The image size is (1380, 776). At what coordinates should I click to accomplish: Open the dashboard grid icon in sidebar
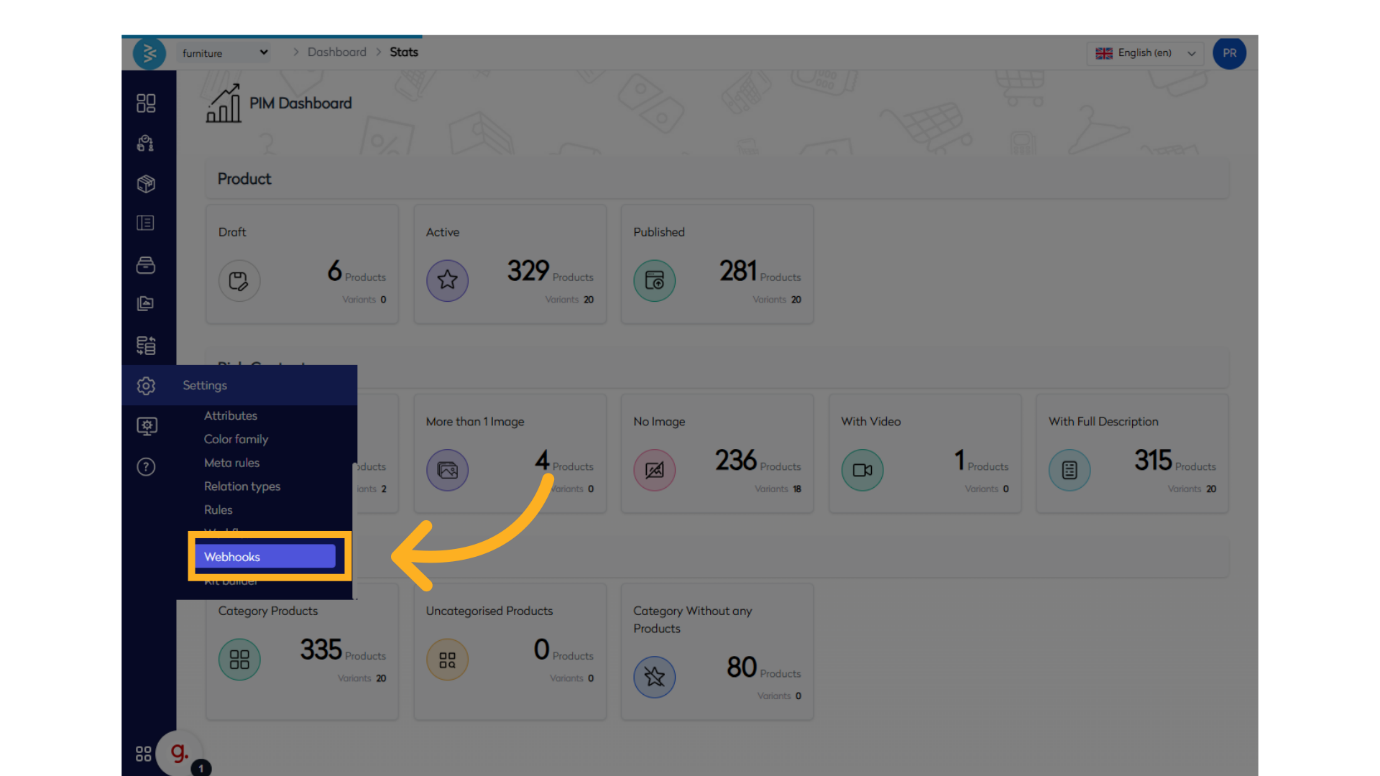[146, 103]
